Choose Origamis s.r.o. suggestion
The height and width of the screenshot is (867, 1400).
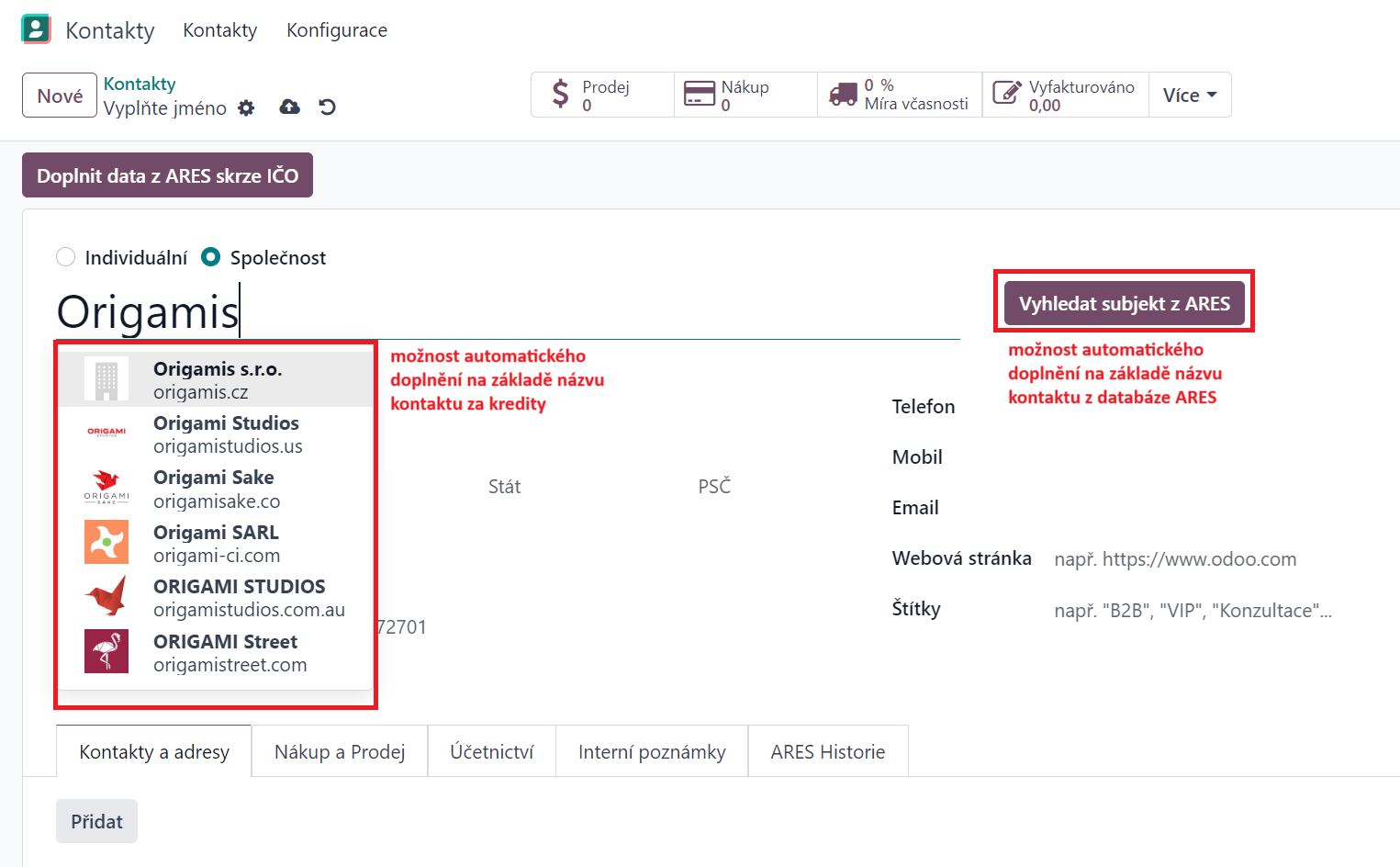tap(216, 379)
